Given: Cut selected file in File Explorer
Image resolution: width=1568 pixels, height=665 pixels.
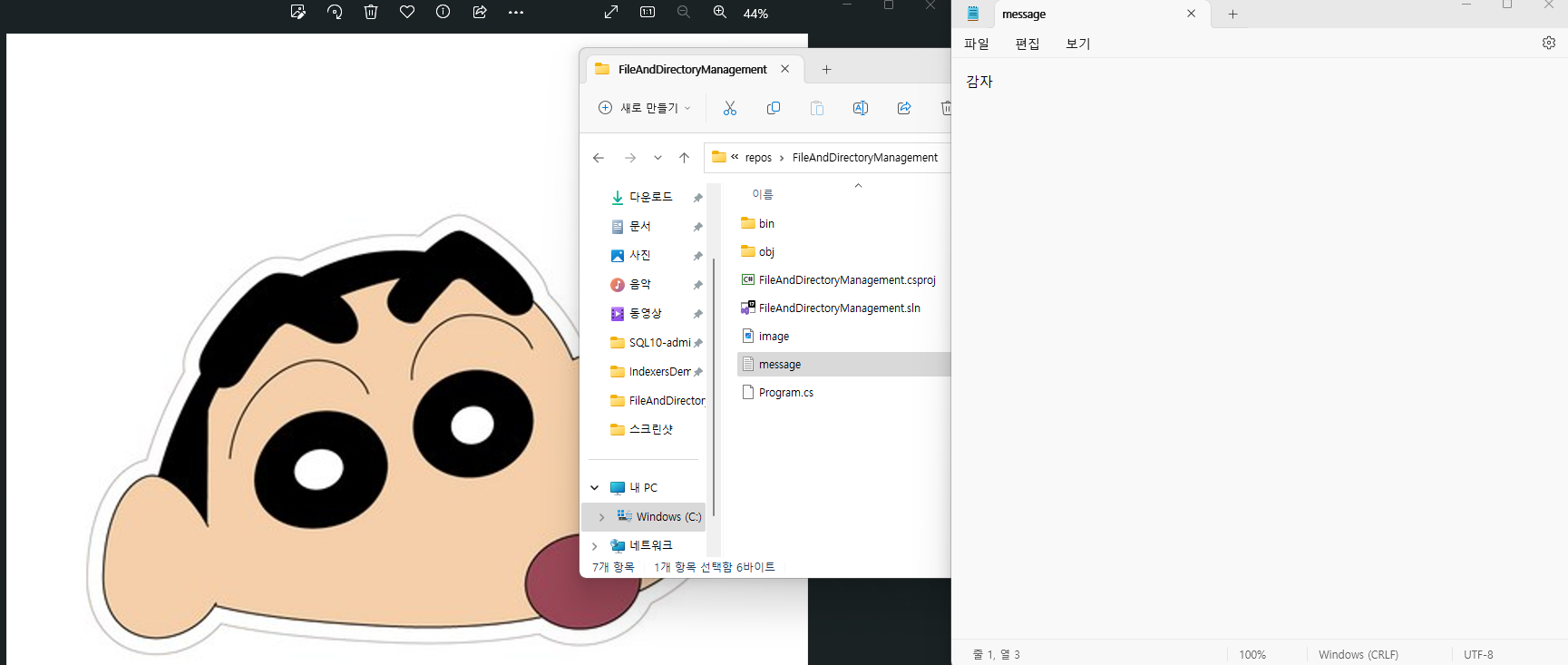Looking at the screenshot, I should [x=730, y=108].
